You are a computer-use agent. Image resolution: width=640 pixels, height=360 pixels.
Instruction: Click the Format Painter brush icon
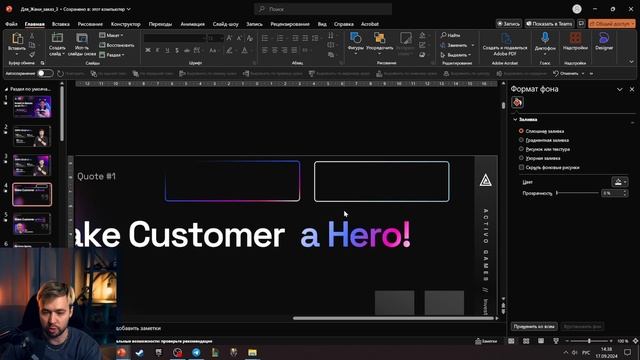[x=32, y=54]
